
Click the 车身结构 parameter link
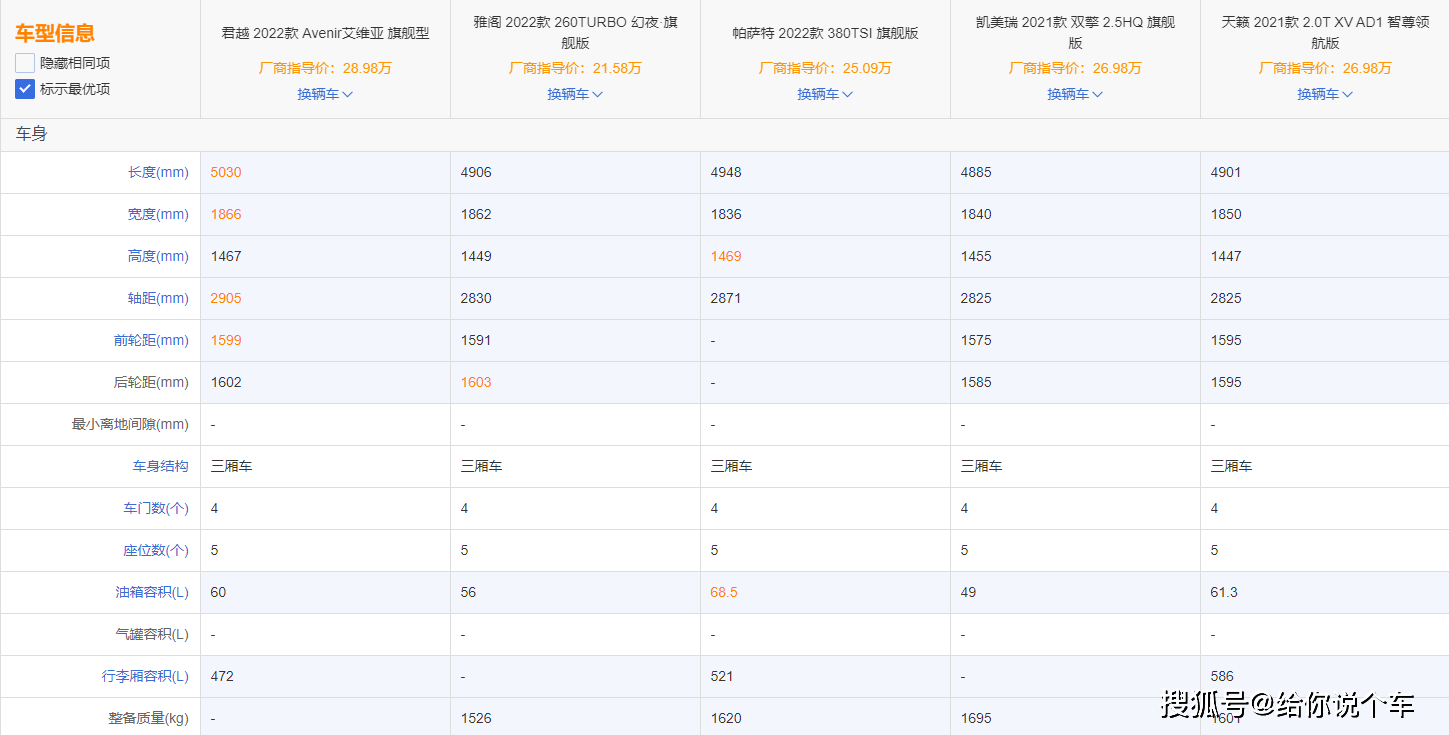[x=160, y=466]
